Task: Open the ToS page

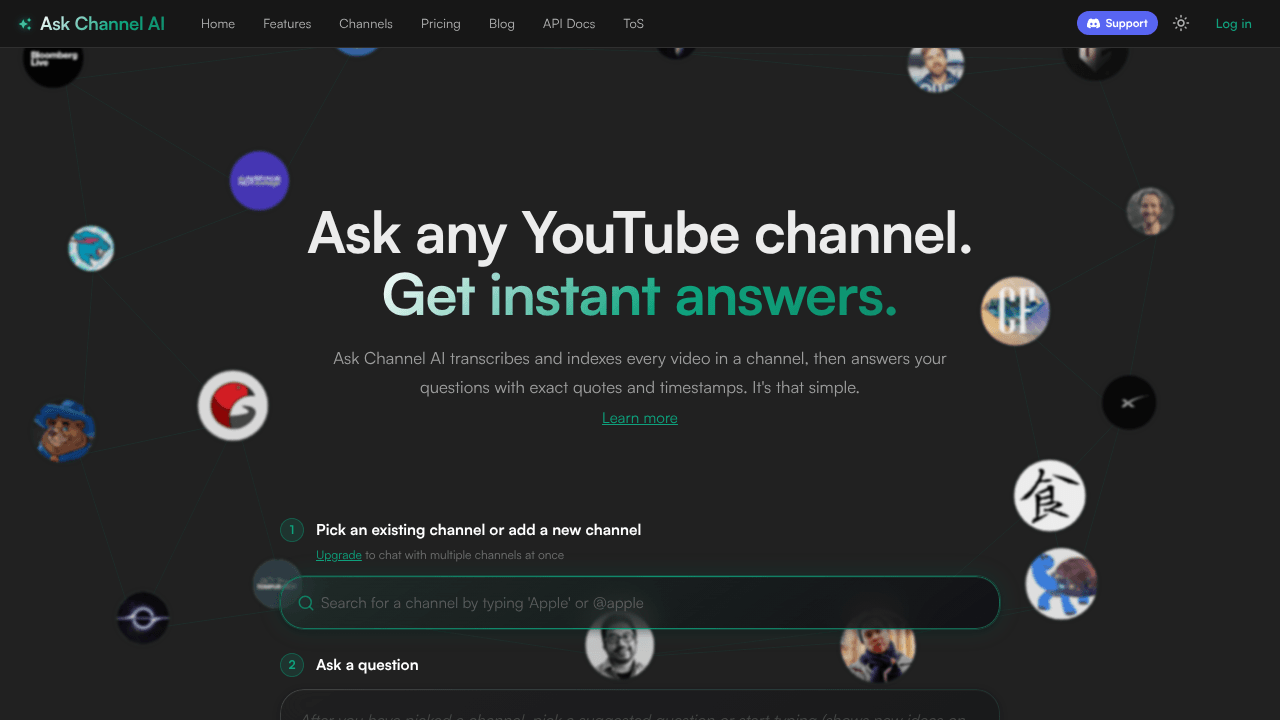Action: point(634,24)
